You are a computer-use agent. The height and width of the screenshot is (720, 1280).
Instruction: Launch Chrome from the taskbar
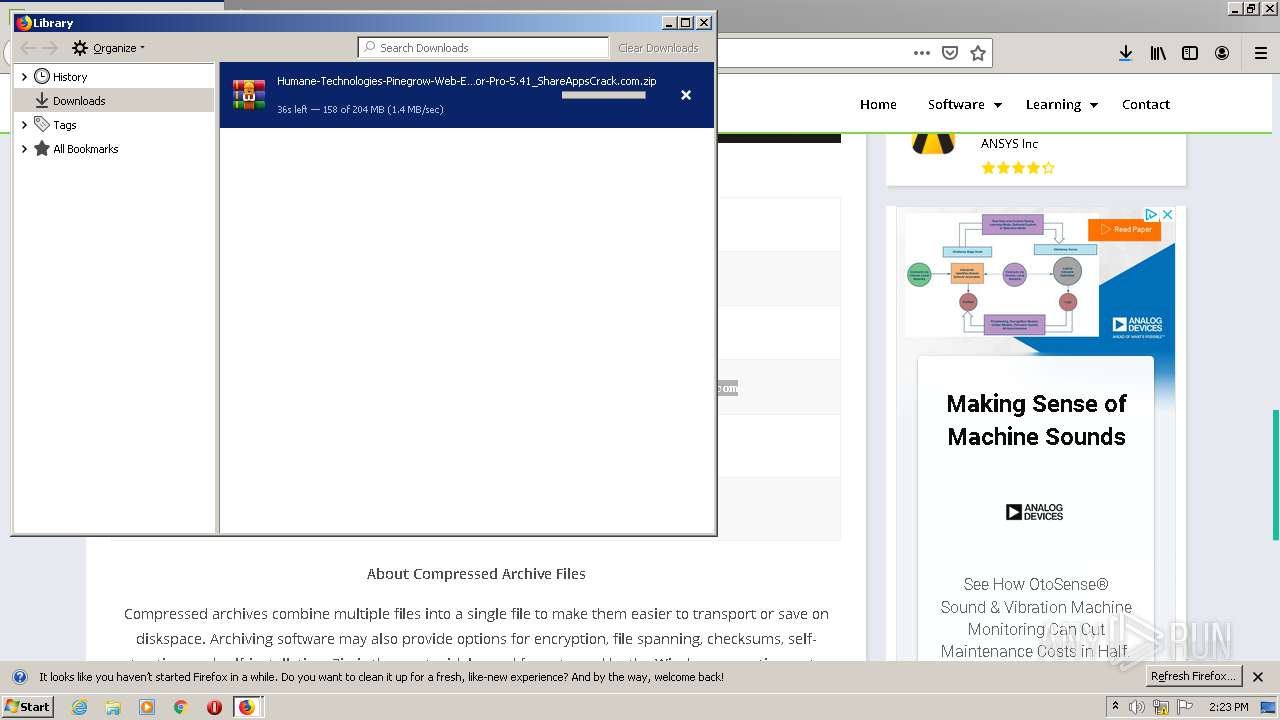(180, 707)
